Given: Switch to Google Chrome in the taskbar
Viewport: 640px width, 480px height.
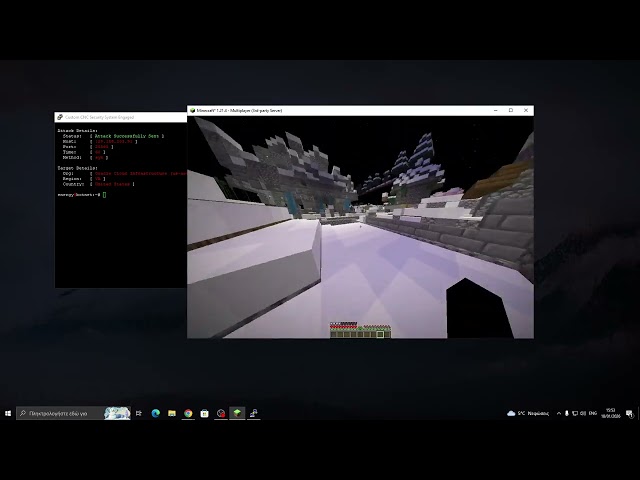Looking at the screenshot, I should [x=188, y=413].
